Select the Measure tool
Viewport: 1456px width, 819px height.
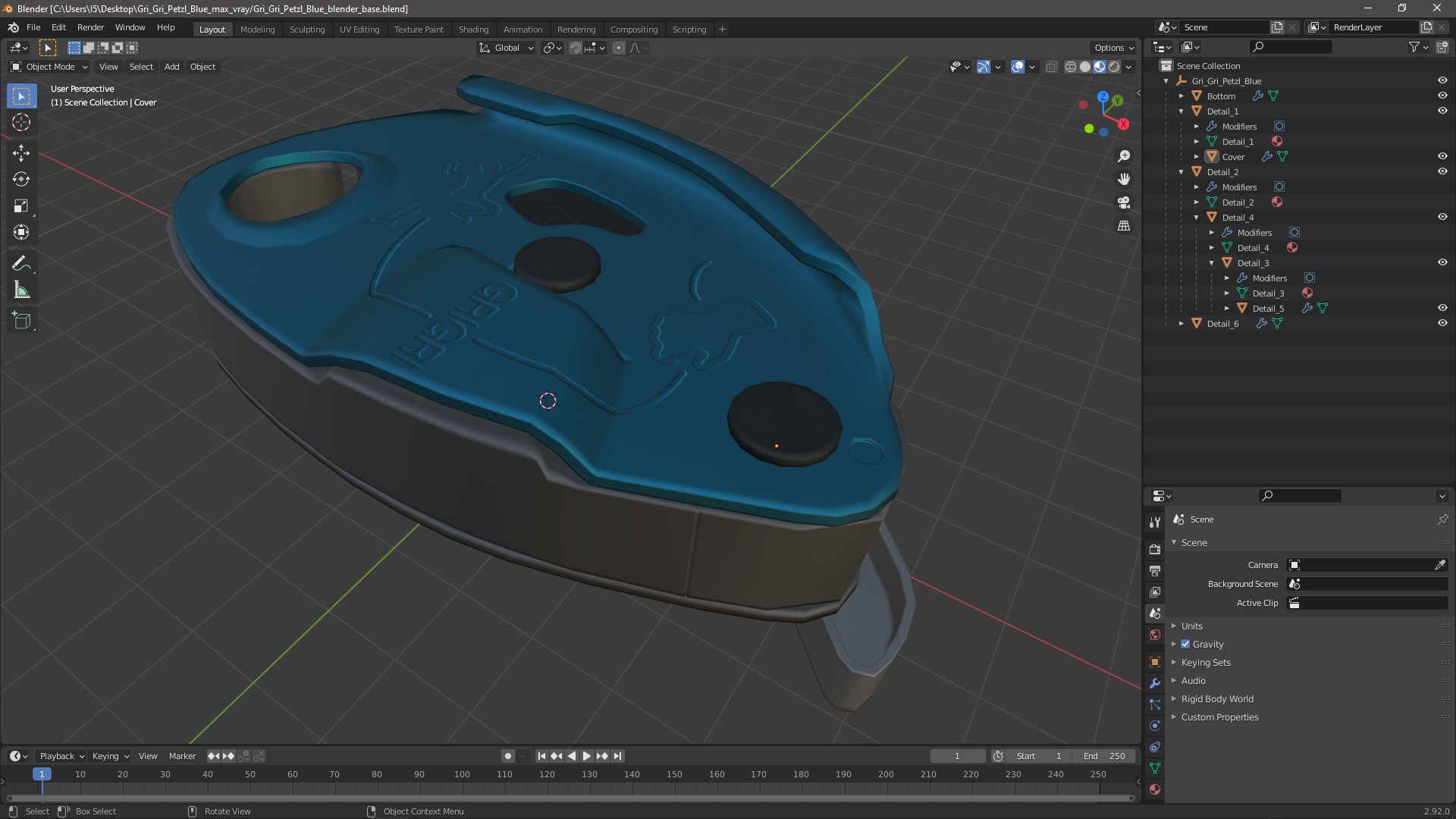point(21,290)
